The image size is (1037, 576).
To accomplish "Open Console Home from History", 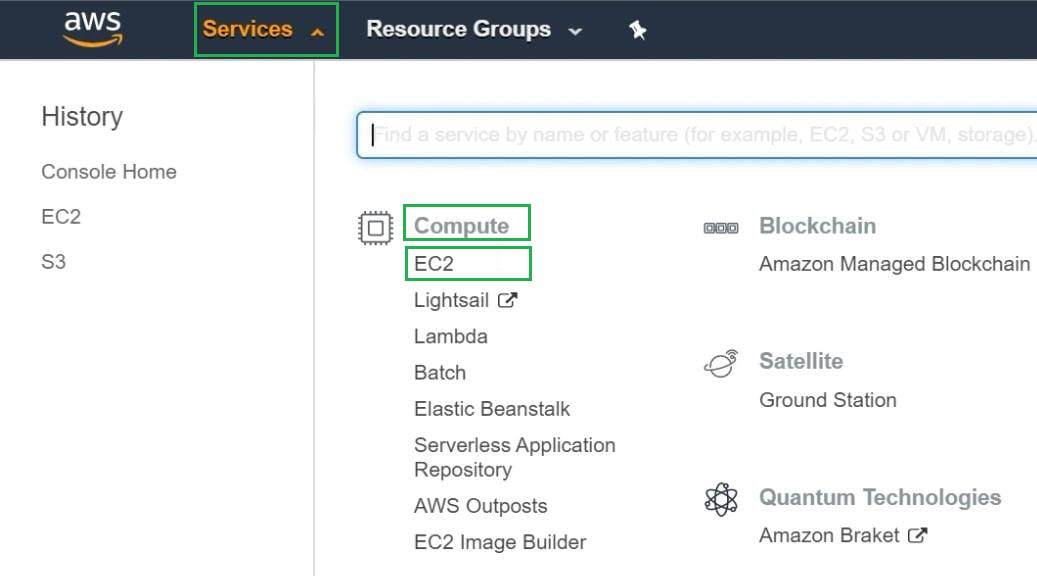I will 109,172.
